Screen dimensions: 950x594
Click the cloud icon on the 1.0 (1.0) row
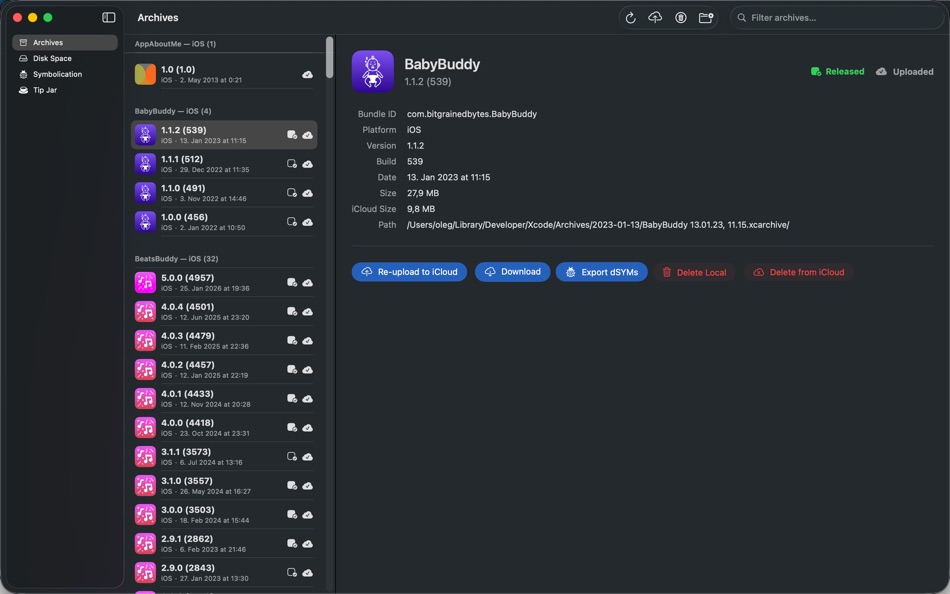point(308,75)
